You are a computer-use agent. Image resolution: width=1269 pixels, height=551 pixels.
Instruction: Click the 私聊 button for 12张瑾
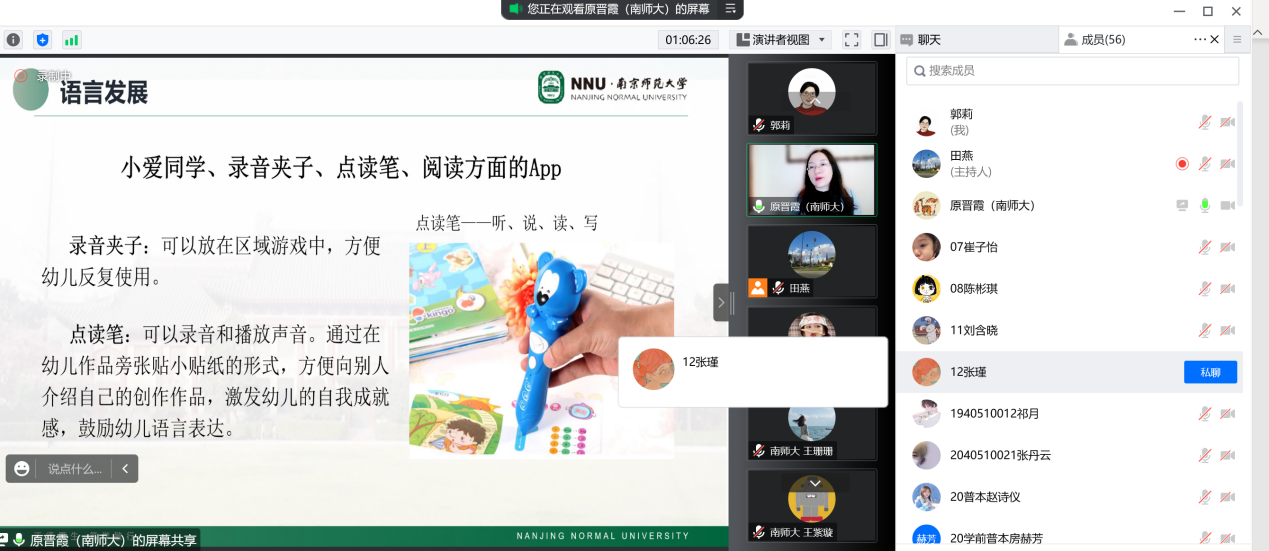click(x=1210, y=372)
